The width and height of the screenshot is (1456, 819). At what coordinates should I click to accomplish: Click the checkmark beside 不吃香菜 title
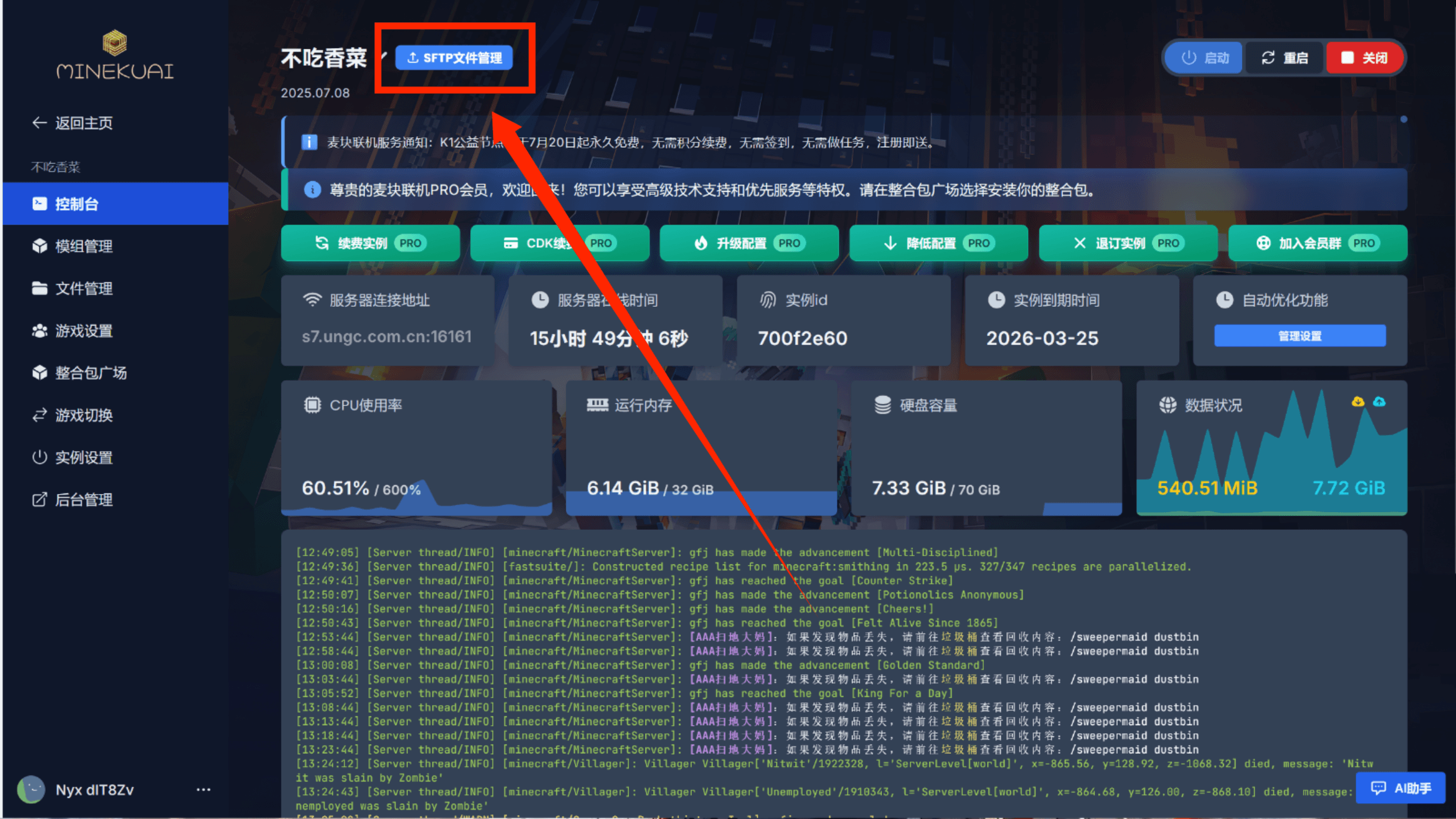(383, 57)
